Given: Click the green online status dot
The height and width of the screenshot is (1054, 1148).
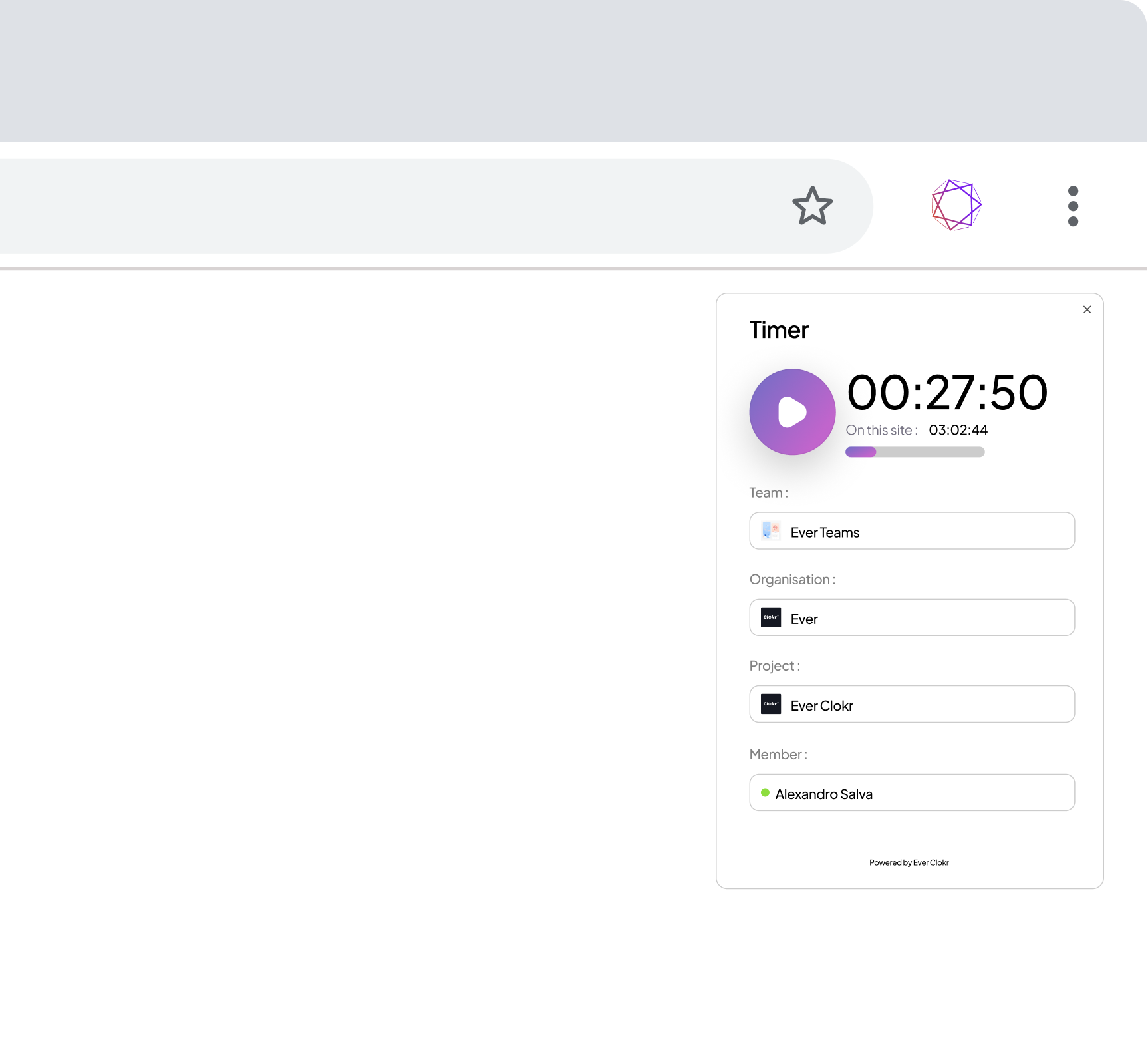Looking at the screenshot, I should (765, 792).
